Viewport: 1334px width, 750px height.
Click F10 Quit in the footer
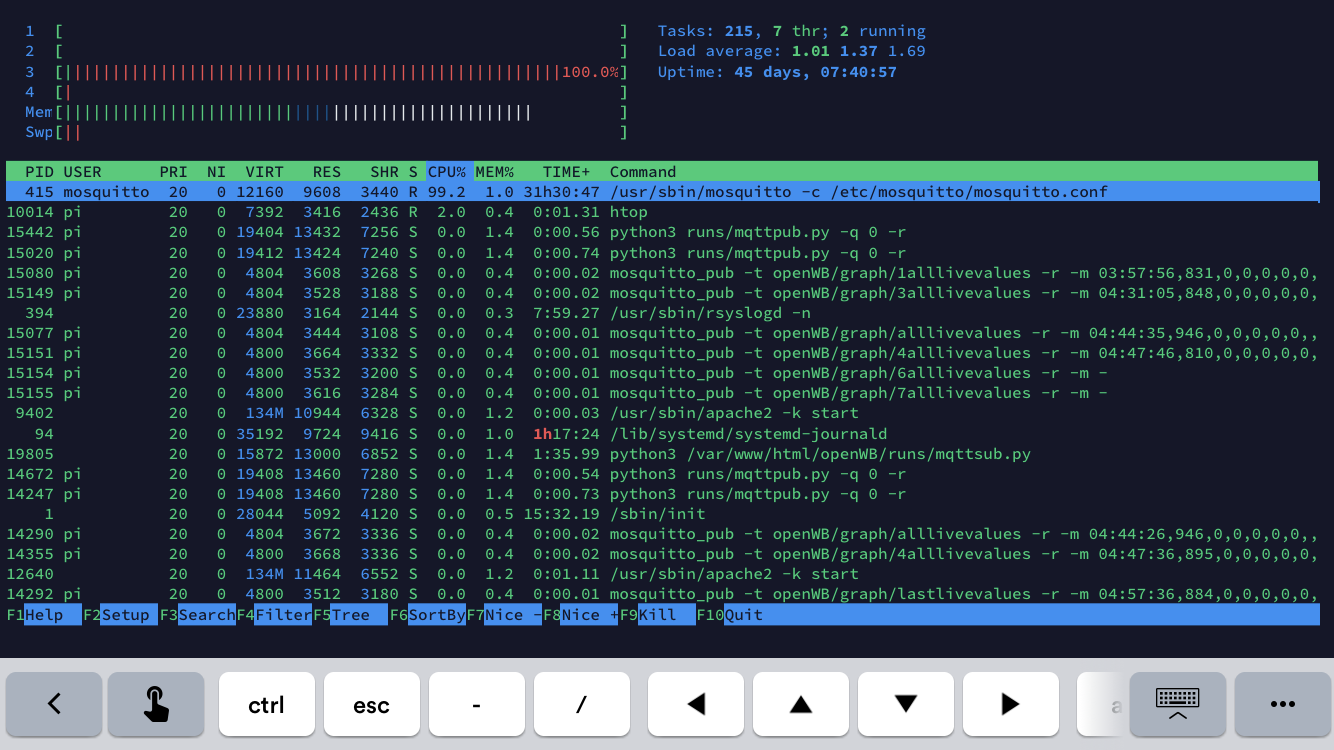[730, 615]
